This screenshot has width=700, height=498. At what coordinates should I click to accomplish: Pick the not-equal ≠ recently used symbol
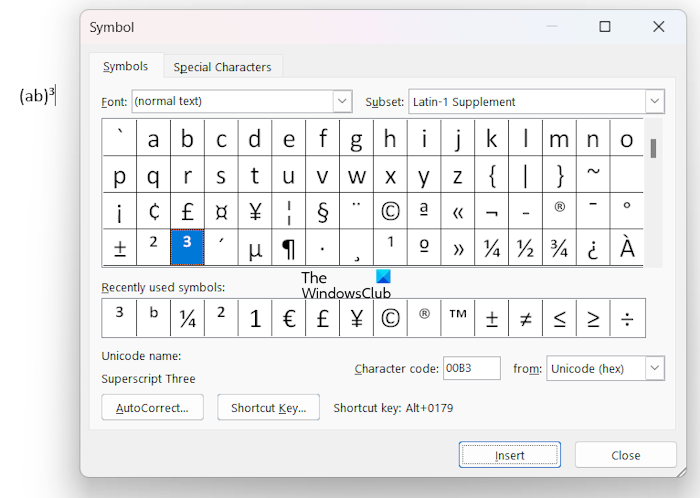click(x=525, y=318)
